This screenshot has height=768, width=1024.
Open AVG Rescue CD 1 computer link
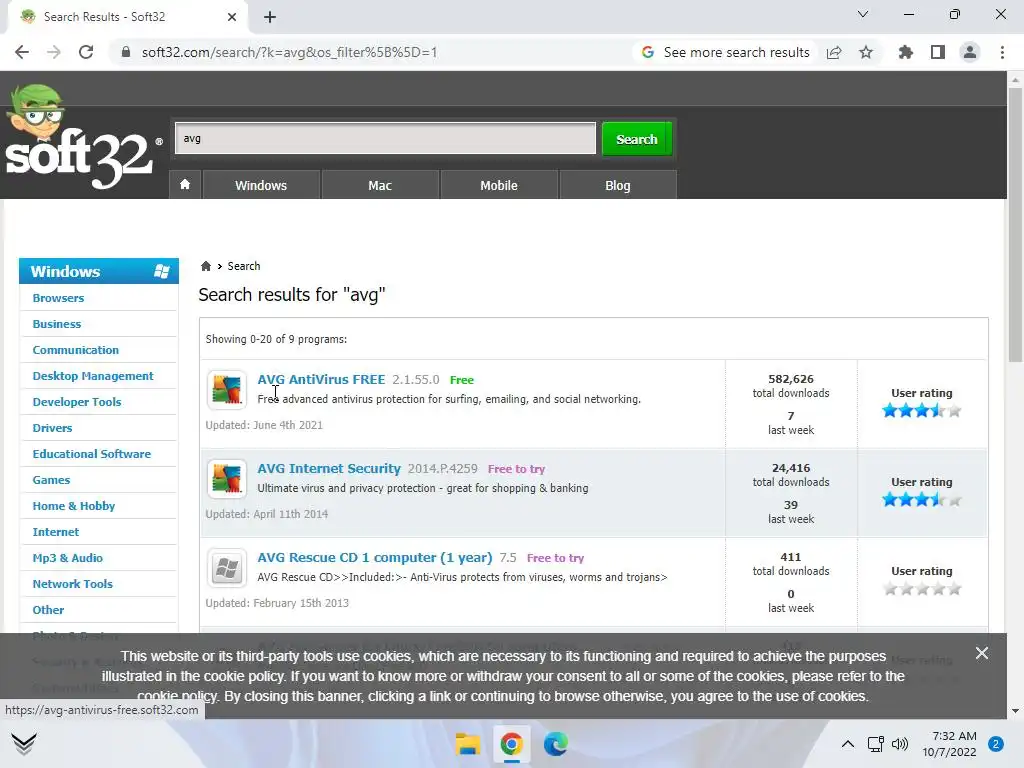point(375,557)
